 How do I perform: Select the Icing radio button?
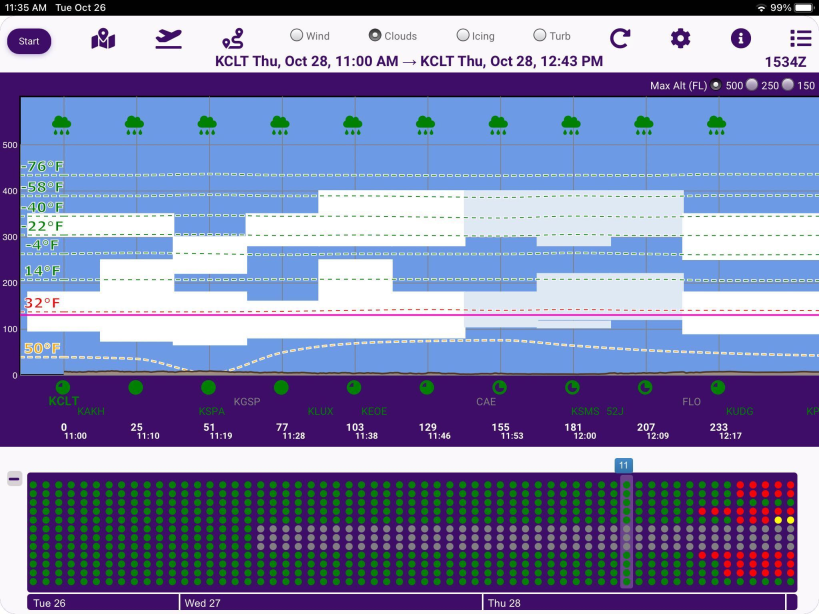pyautogui.click(x=463, y=35)
